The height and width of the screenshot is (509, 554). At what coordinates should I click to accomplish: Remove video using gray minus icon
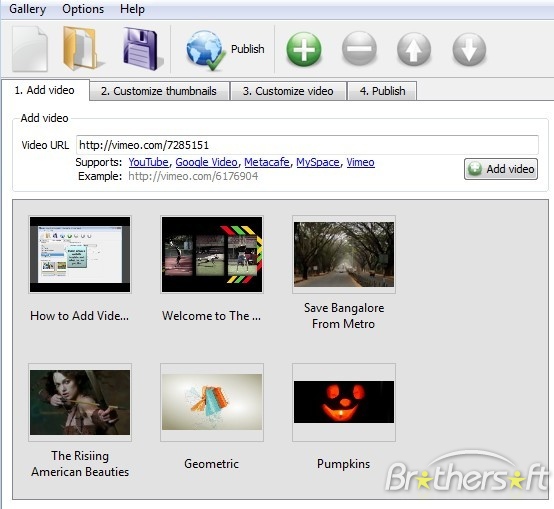pos(359,49)
